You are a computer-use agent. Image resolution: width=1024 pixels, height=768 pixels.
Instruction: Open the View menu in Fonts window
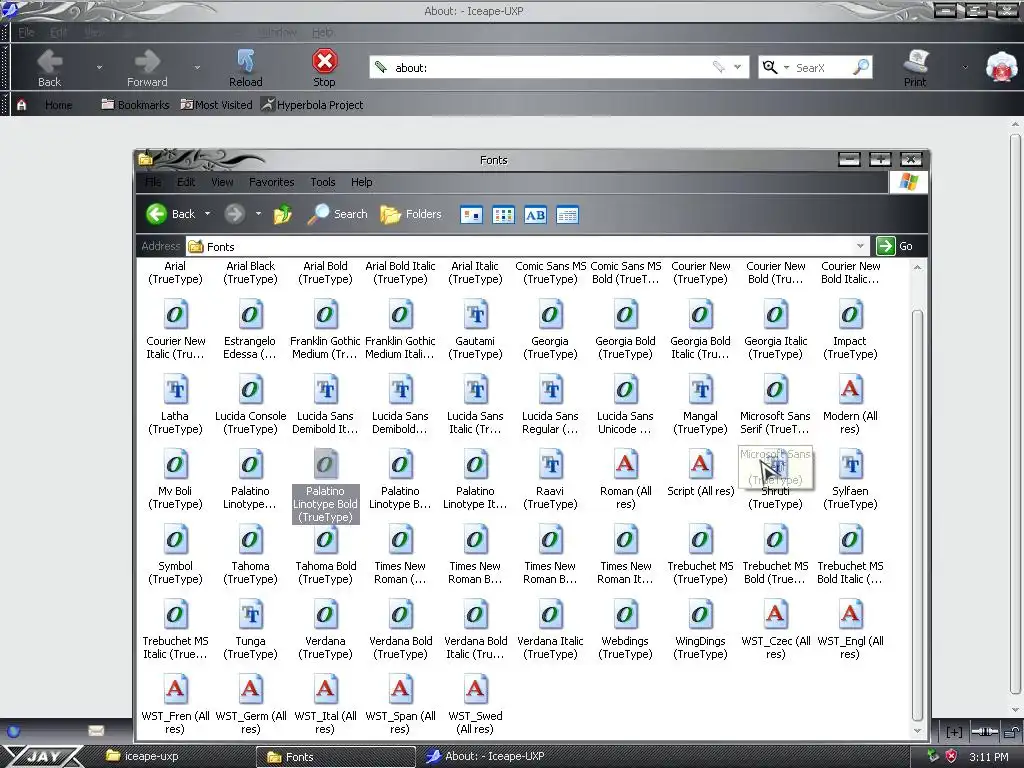point(222,182)
